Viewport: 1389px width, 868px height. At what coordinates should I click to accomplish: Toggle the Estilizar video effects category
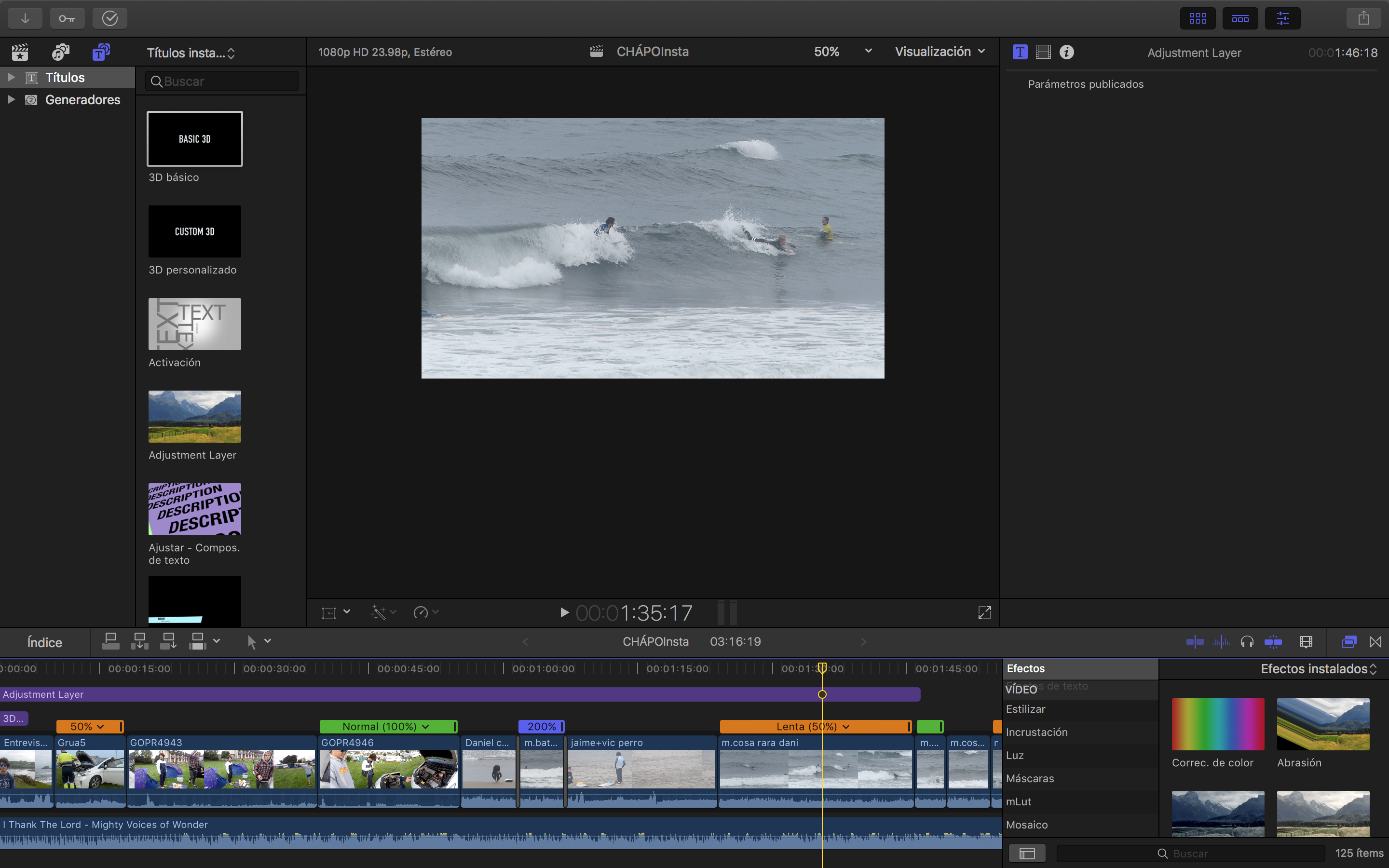(x=1026, y=709)
